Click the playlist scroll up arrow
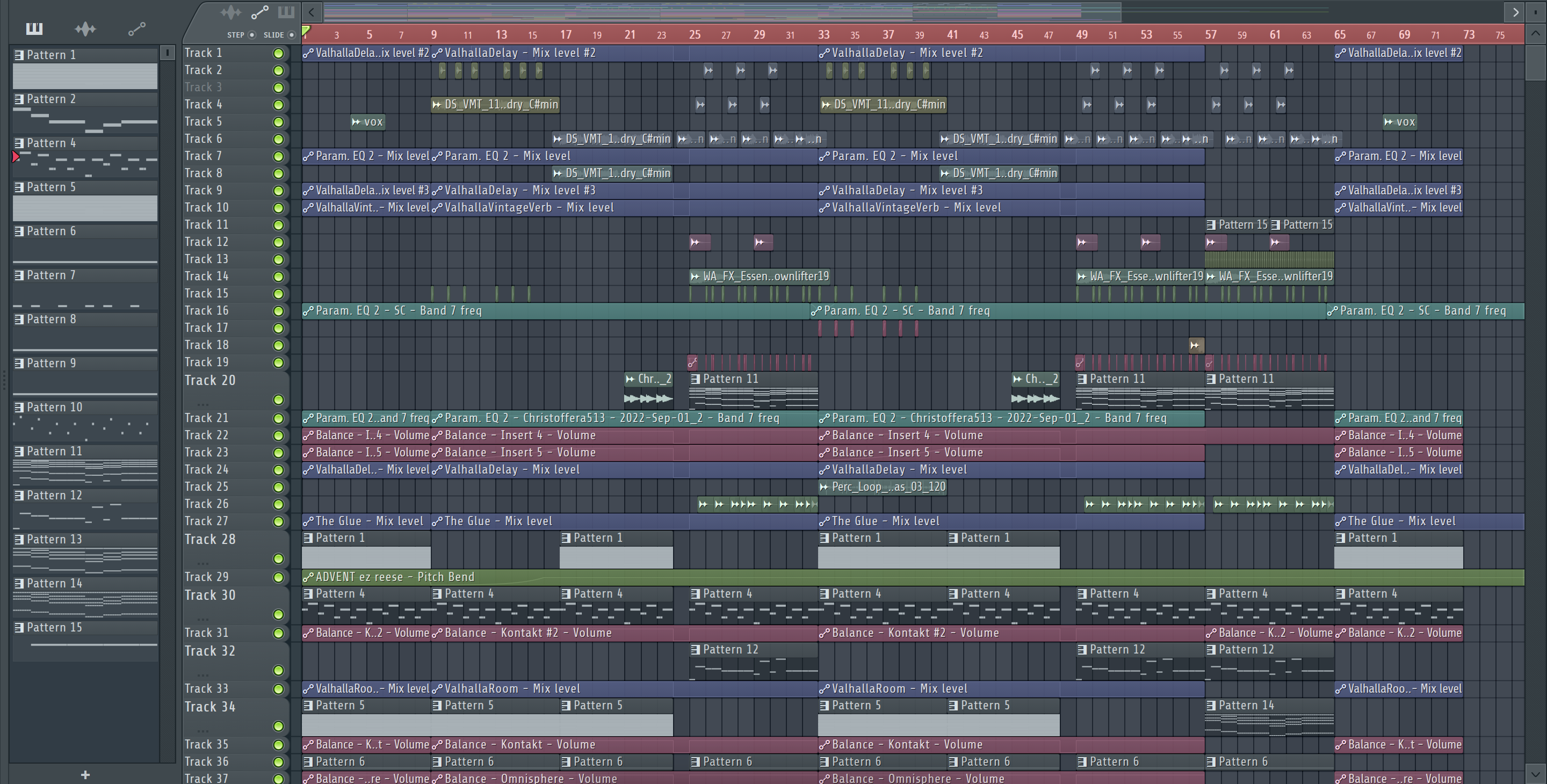 pos(1535,34)
